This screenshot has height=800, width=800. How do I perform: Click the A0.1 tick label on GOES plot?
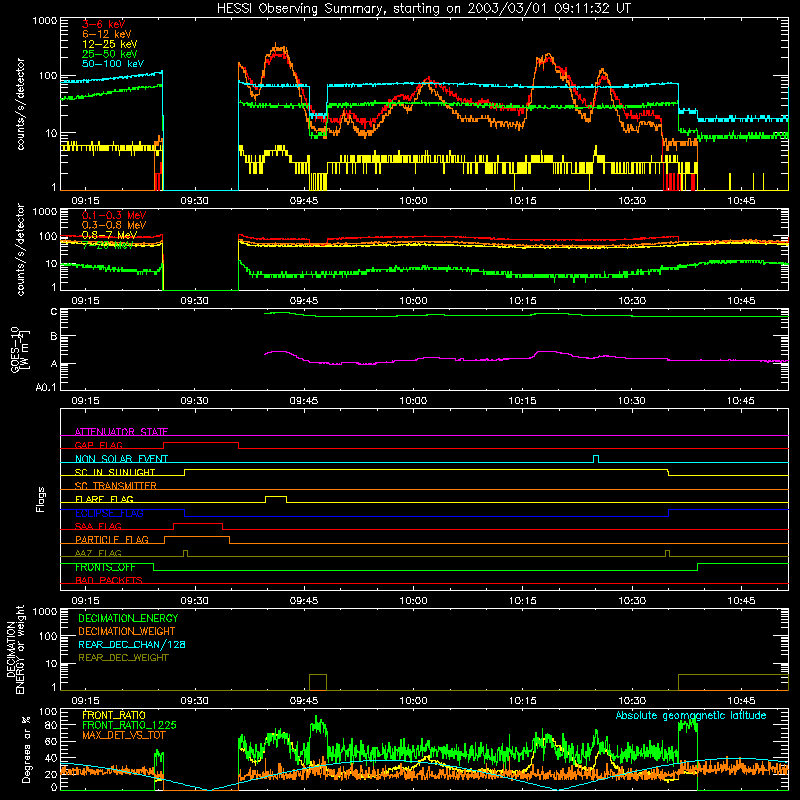pyautogui.click(x=45, y=388)
